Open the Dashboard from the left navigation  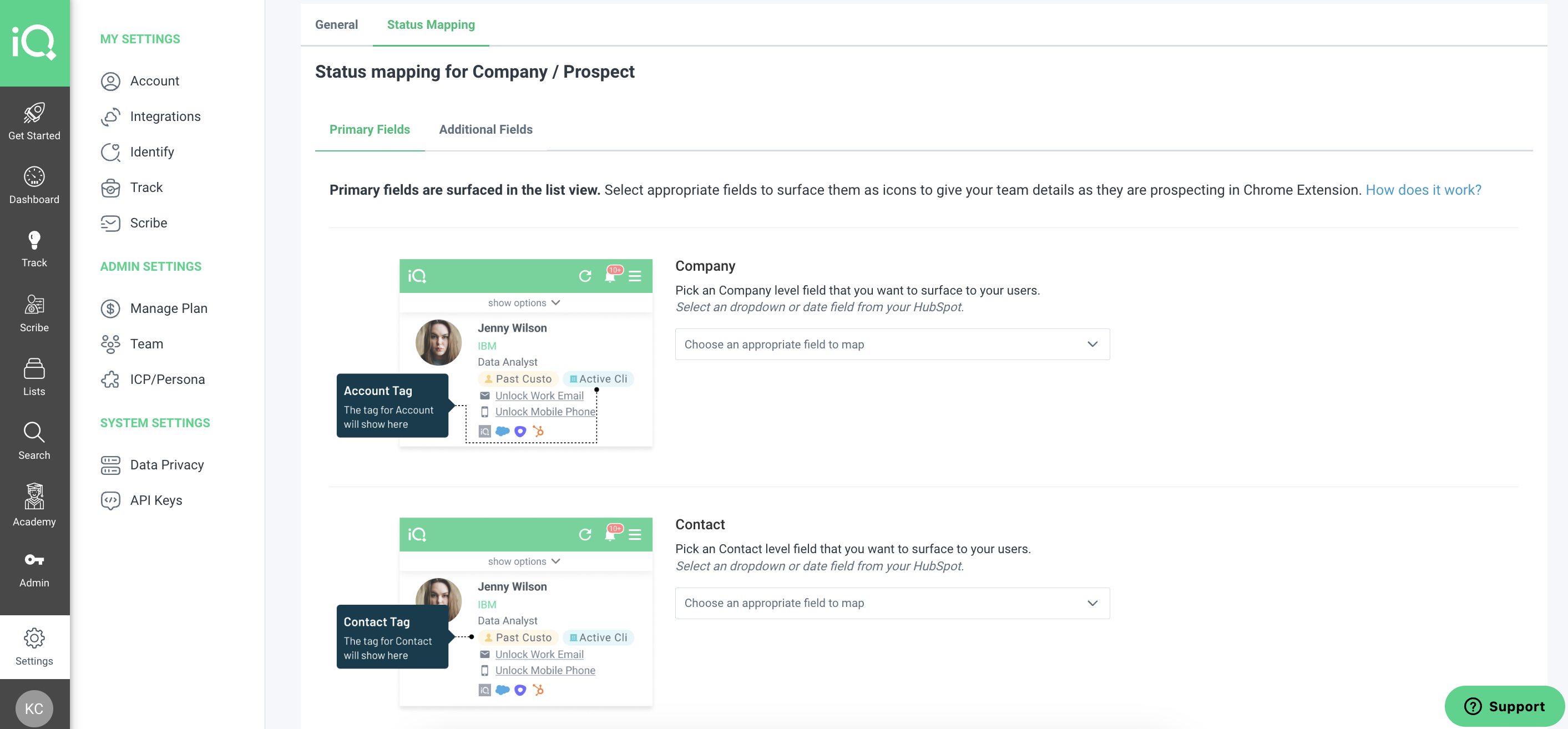pyautogui.click(x=34, y=184)
